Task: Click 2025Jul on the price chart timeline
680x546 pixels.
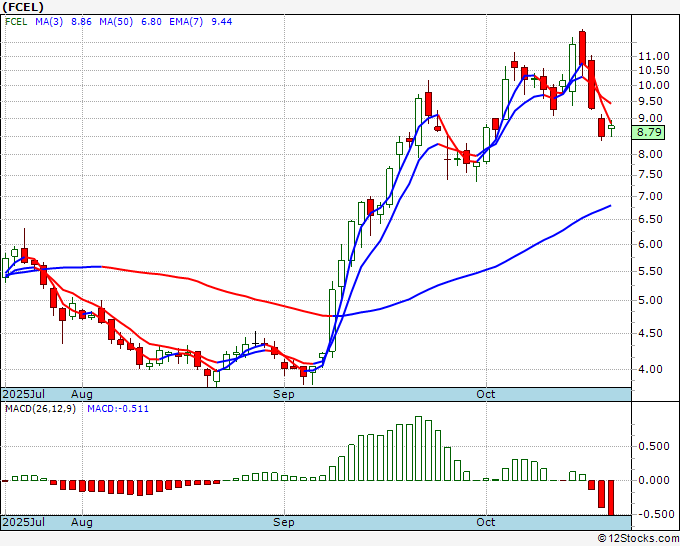Action: point(22,394)
